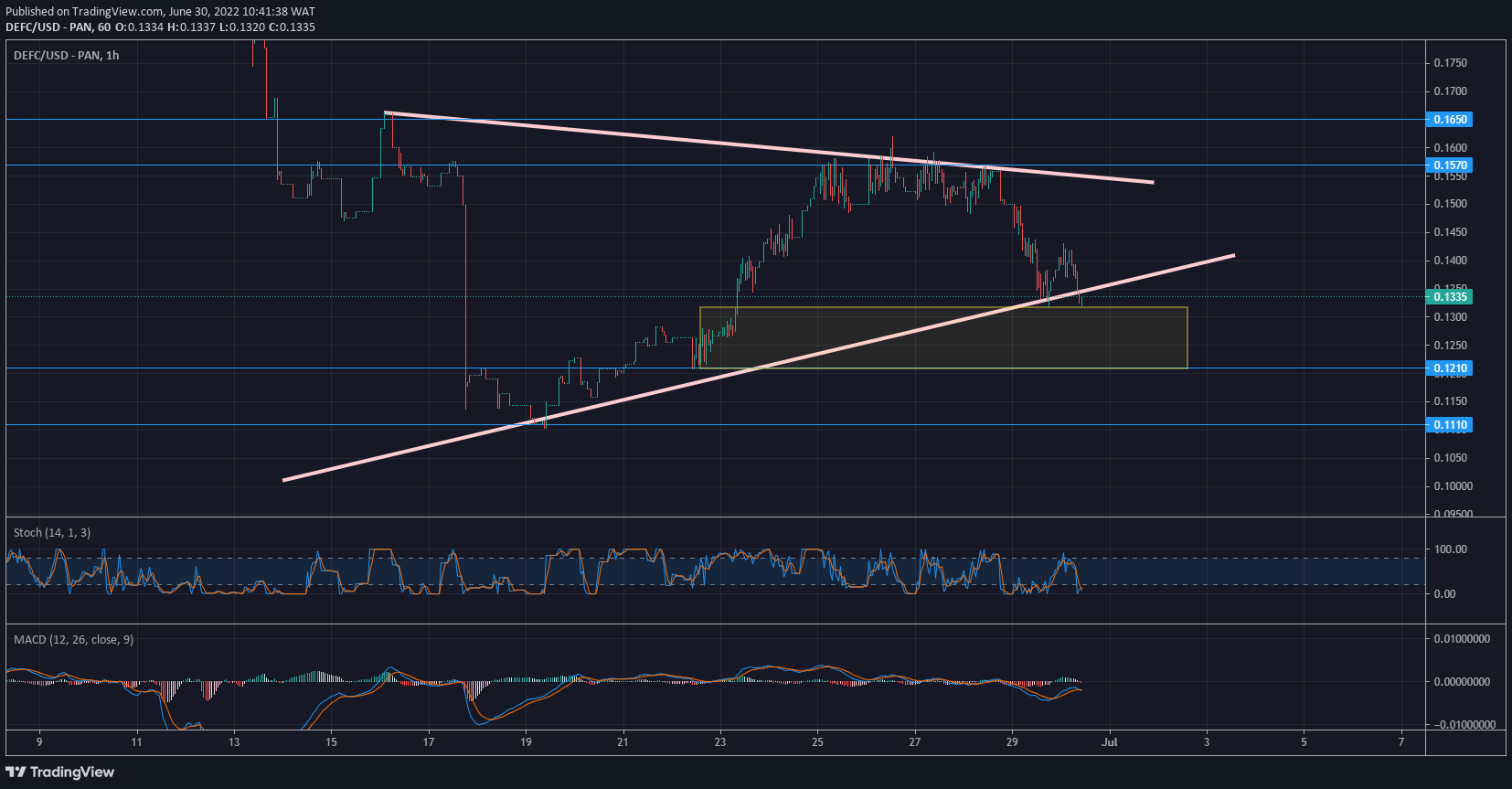Click the 0.1150 price axis label

coord(1450,401)
